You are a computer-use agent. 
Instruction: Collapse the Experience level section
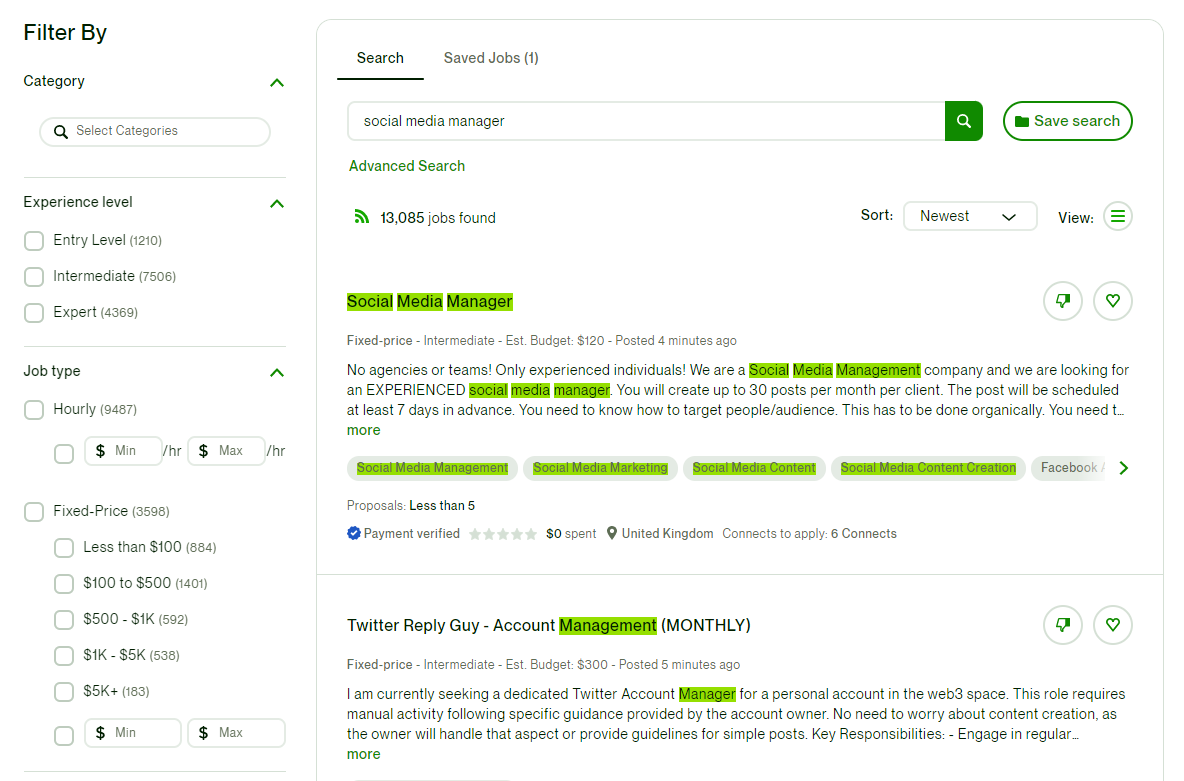tap(277, 203)
